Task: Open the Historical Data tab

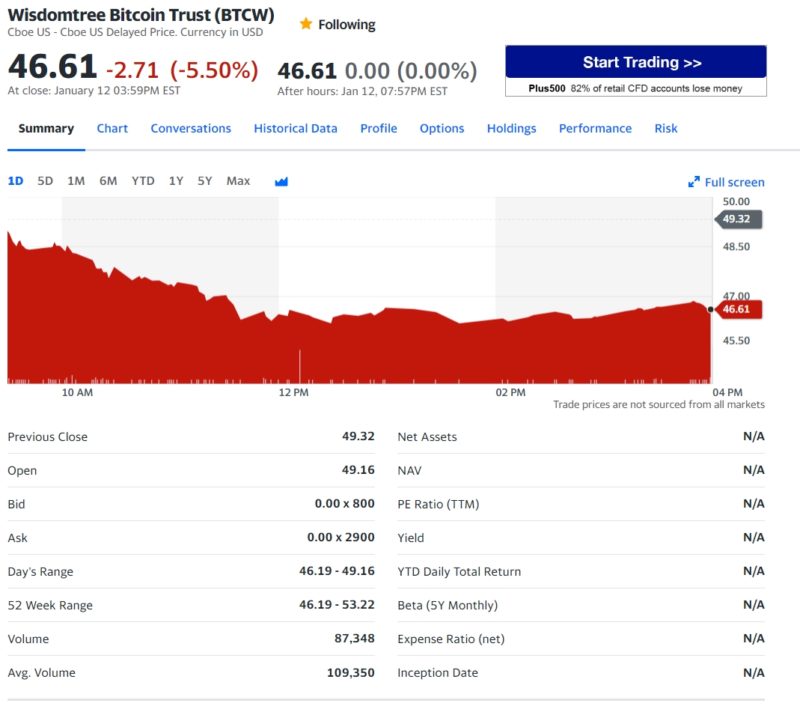Action: click(295, 128)
